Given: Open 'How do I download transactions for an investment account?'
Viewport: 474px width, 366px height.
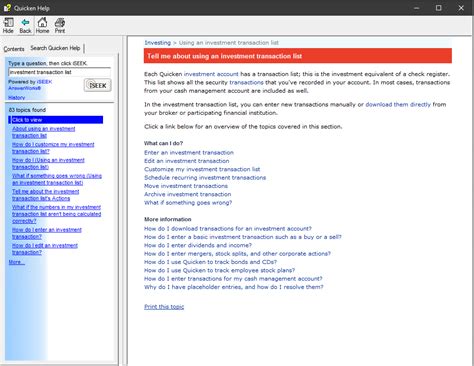Looking at the screenshot, I should click(228, 228).
